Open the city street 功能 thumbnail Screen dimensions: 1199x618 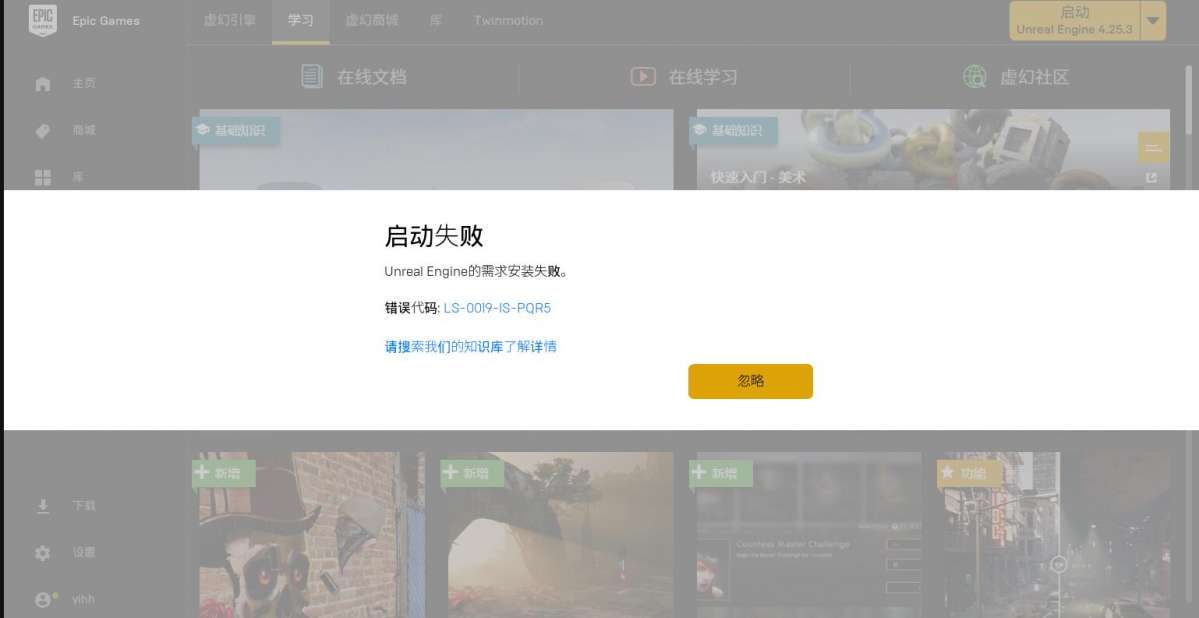tap(1058, 535)
